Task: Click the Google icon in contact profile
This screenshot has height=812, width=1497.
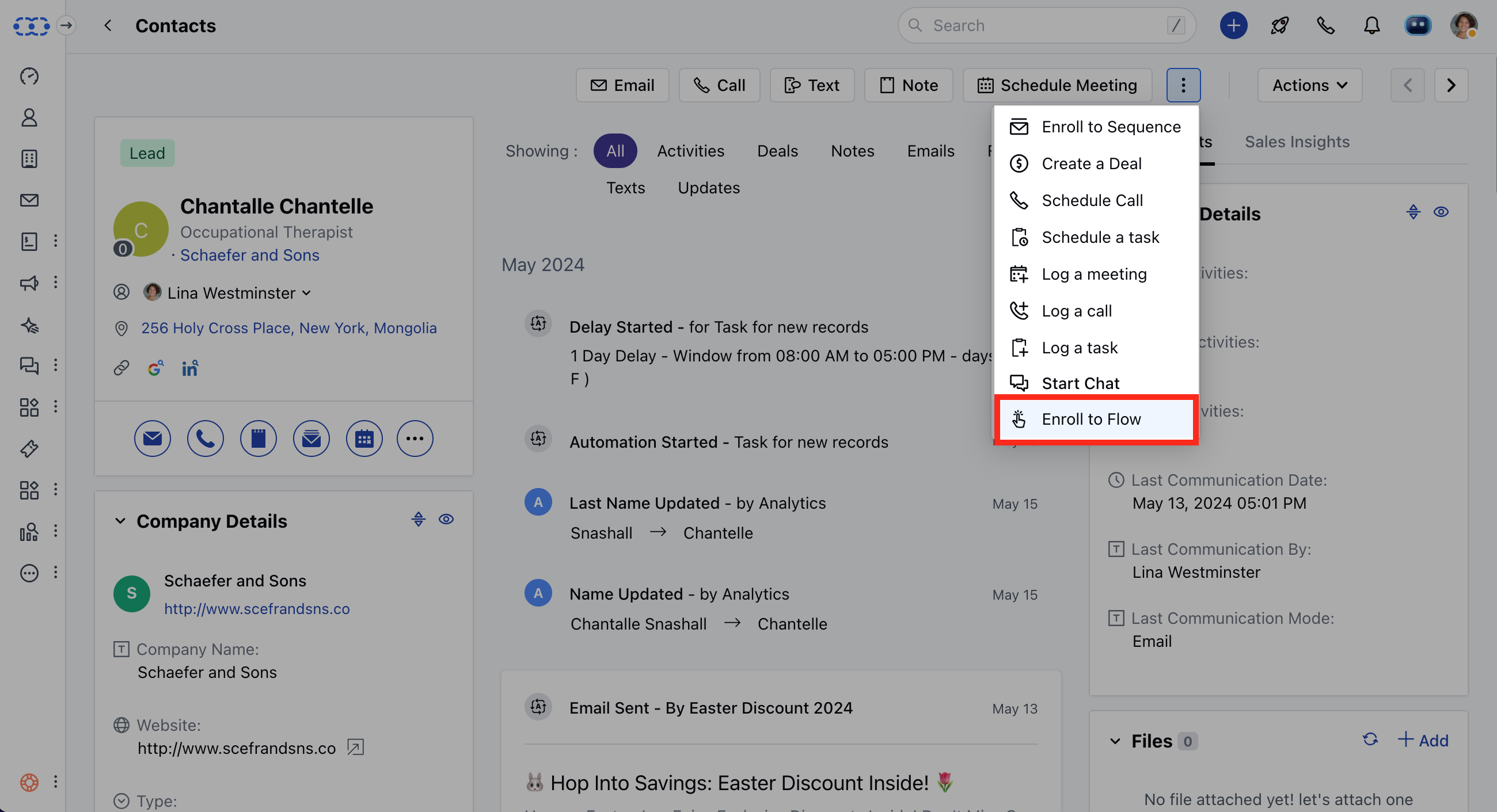Action: point(154,368)
